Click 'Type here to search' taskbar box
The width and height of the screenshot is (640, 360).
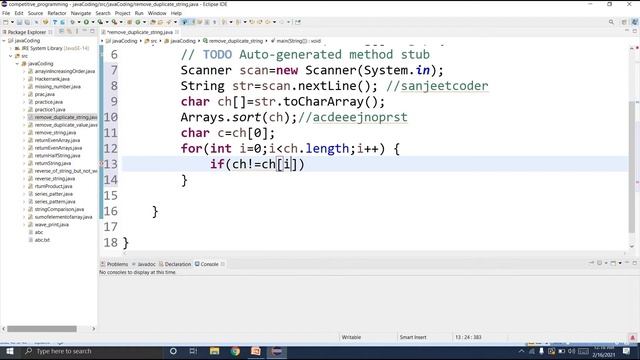92,351
